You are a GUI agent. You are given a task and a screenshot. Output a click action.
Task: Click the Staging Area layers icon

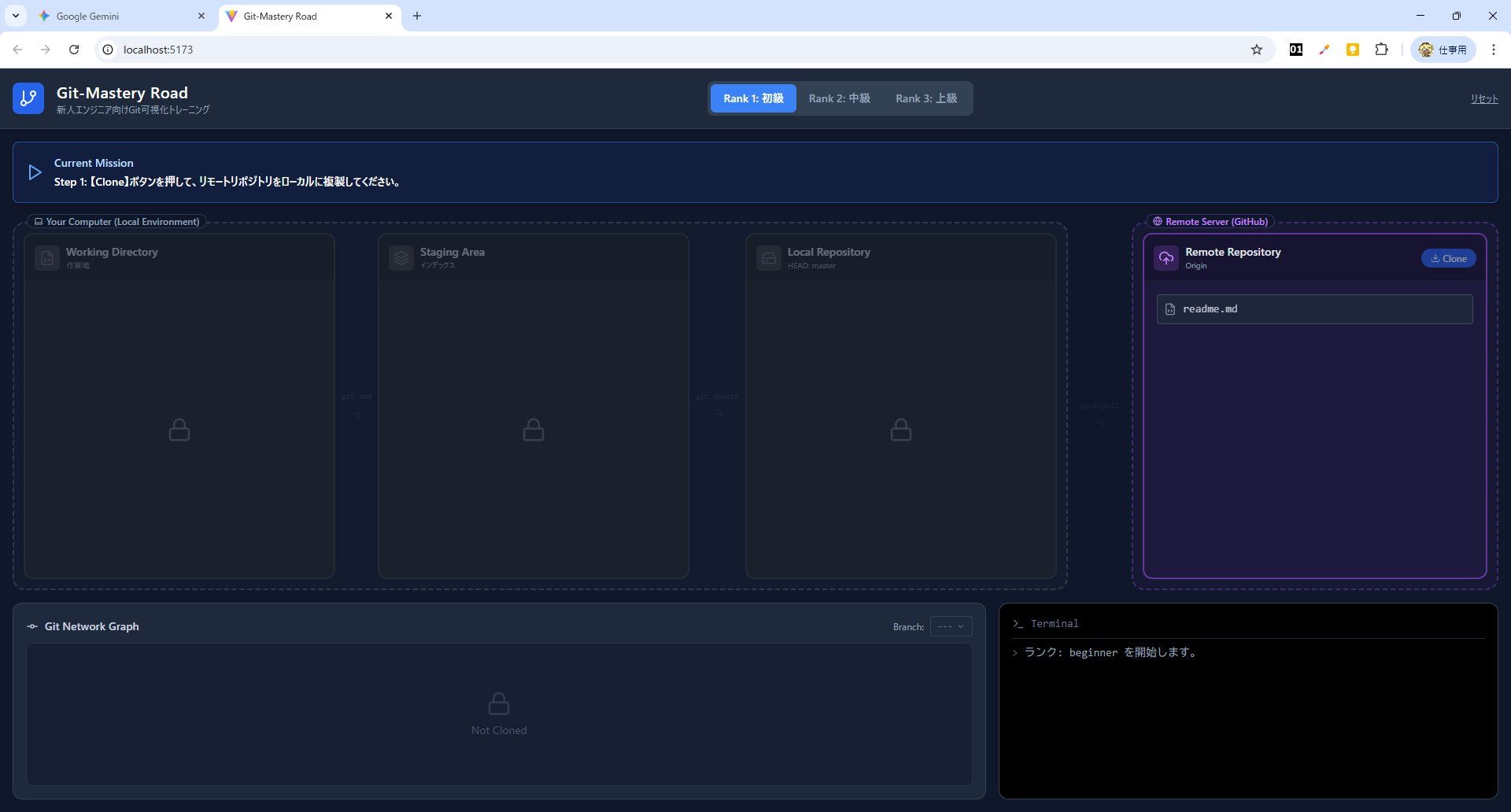(x=401, y=258)
